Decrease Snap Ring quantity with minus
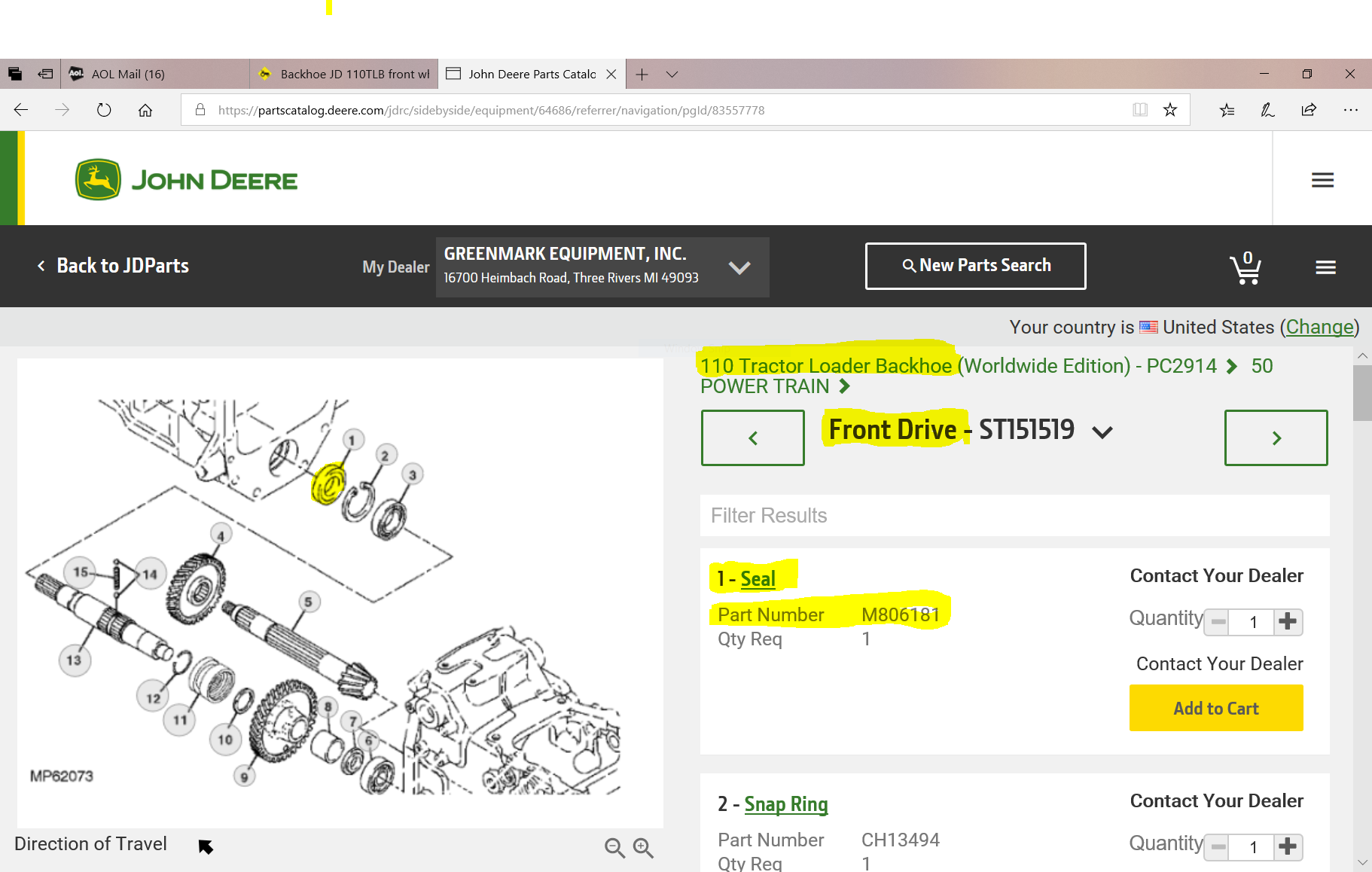This screenshot has height=872, width=1372. click(1218, 847)
